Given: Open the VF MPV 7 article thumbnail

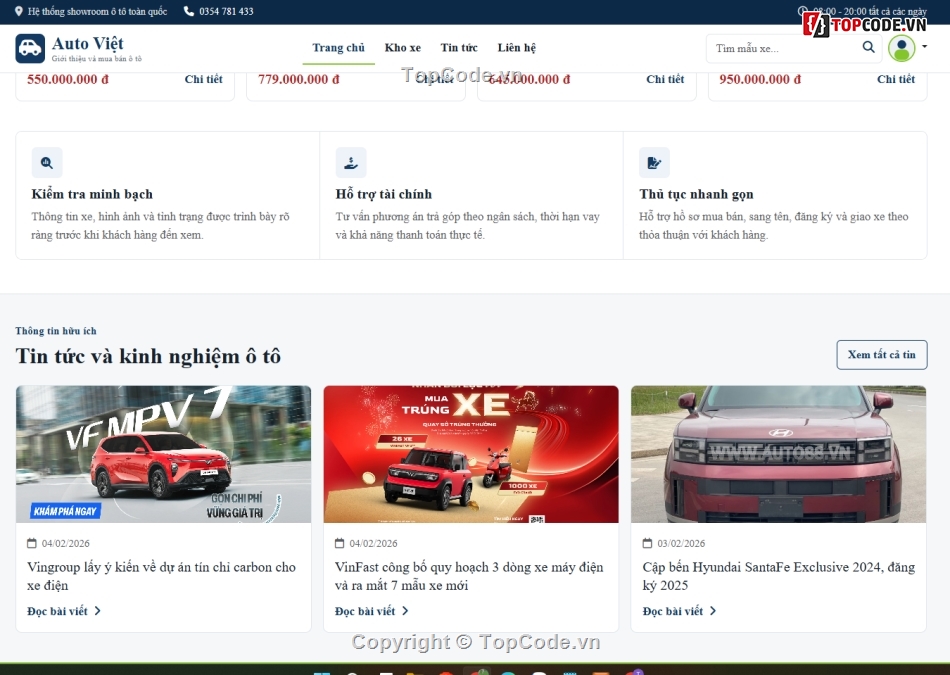Looking at the screenshot, I should pos(164,454).
